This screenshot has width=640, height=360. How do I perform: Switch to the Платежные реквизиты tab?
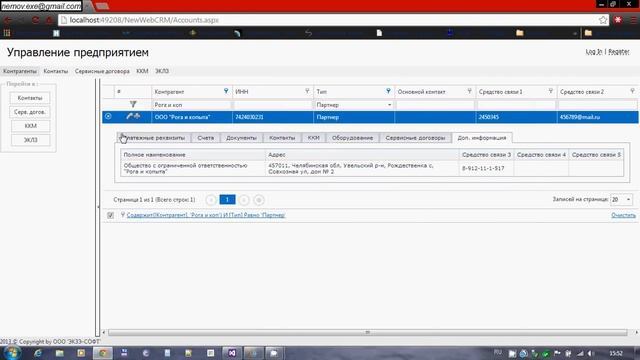pyautogui.click(x=153, y=138)
